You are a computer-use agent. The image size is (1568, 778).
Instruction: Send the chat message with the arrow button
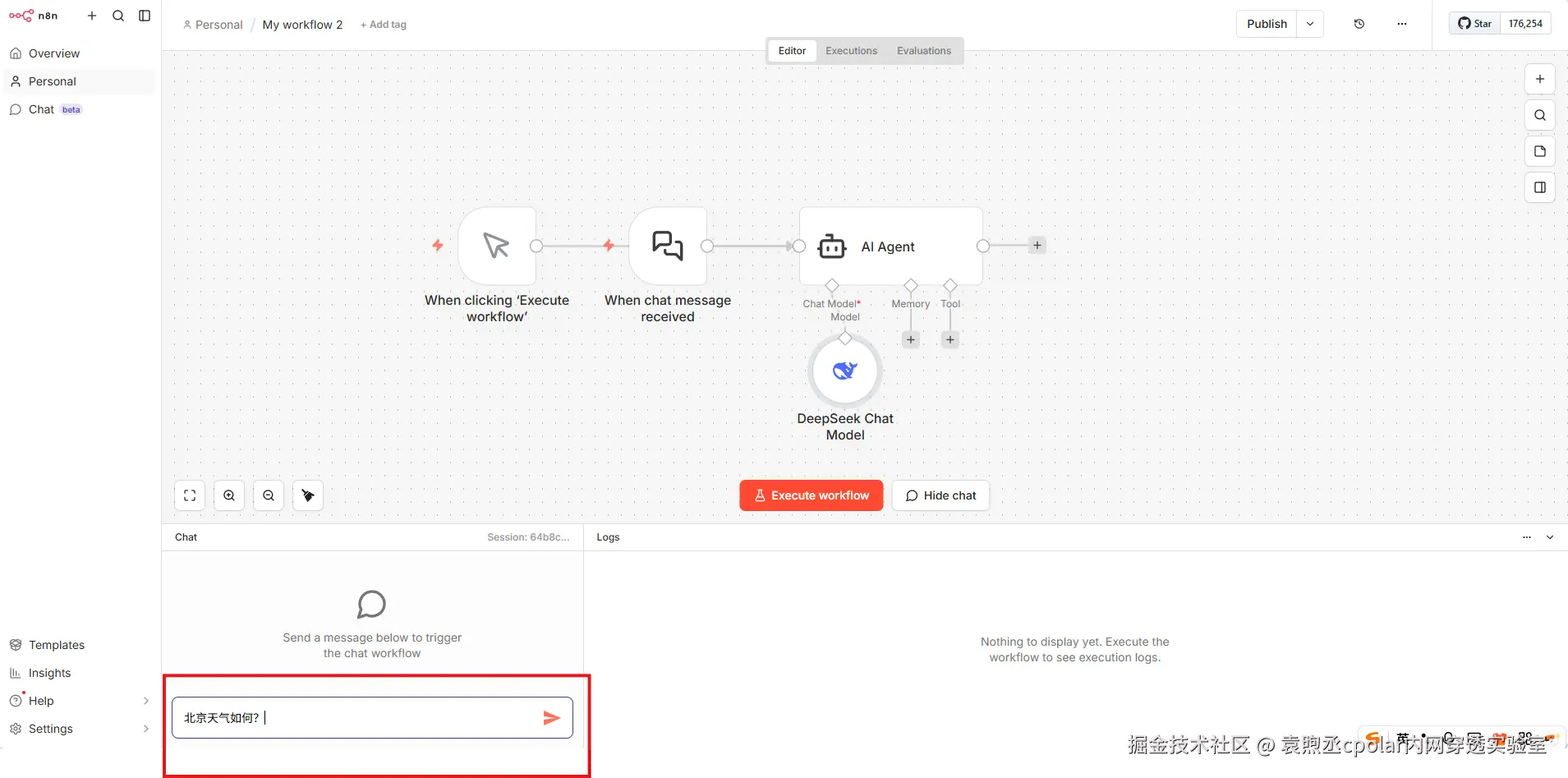[551, 718]
